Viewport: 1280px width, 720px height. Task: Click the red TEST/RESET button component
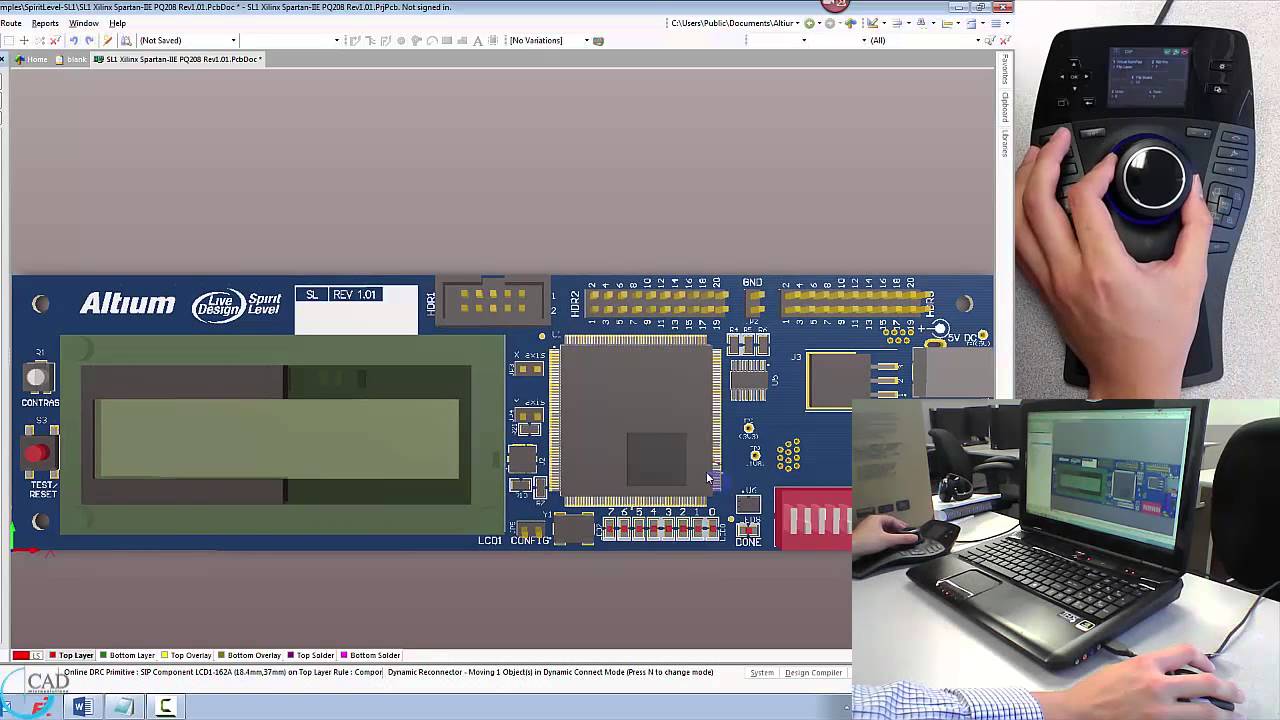pyautogui.click(x=37, y=453)
